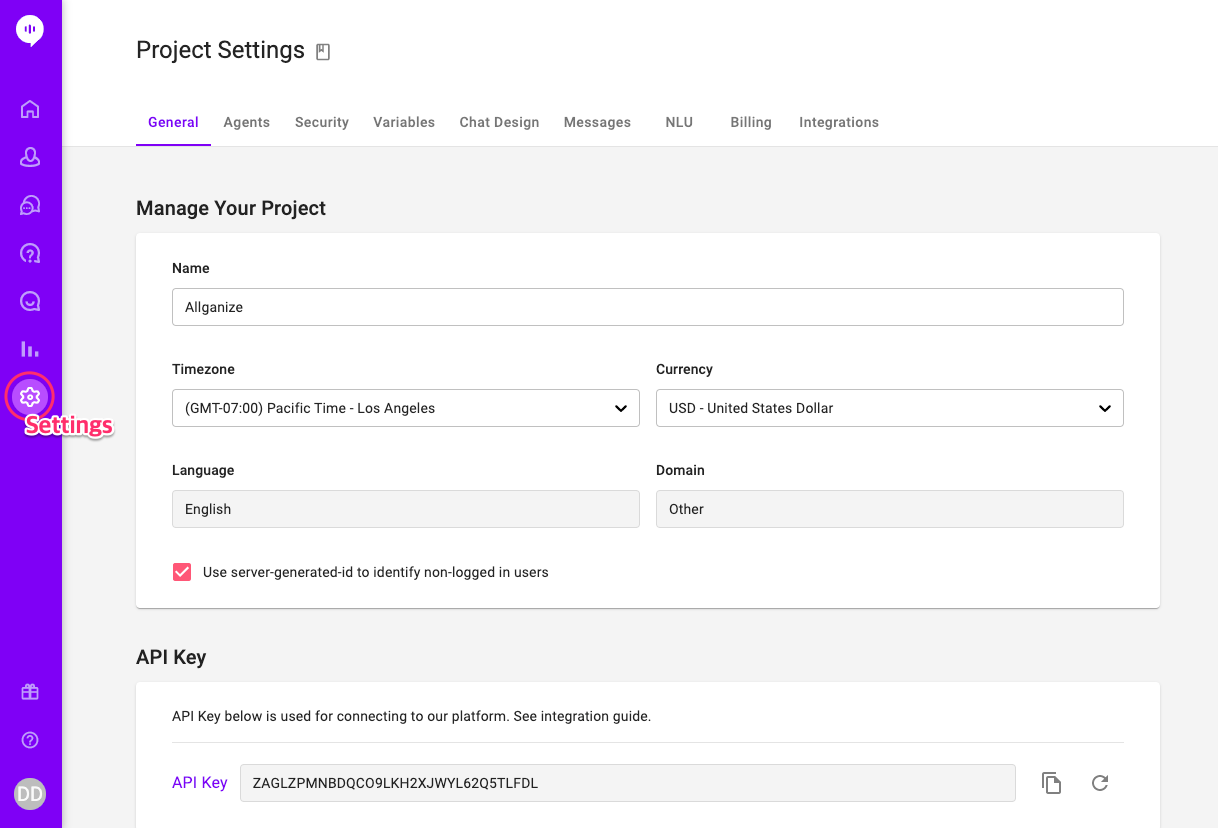View Analytics via the bar chart icon
1218x828 pixels.
30,348
